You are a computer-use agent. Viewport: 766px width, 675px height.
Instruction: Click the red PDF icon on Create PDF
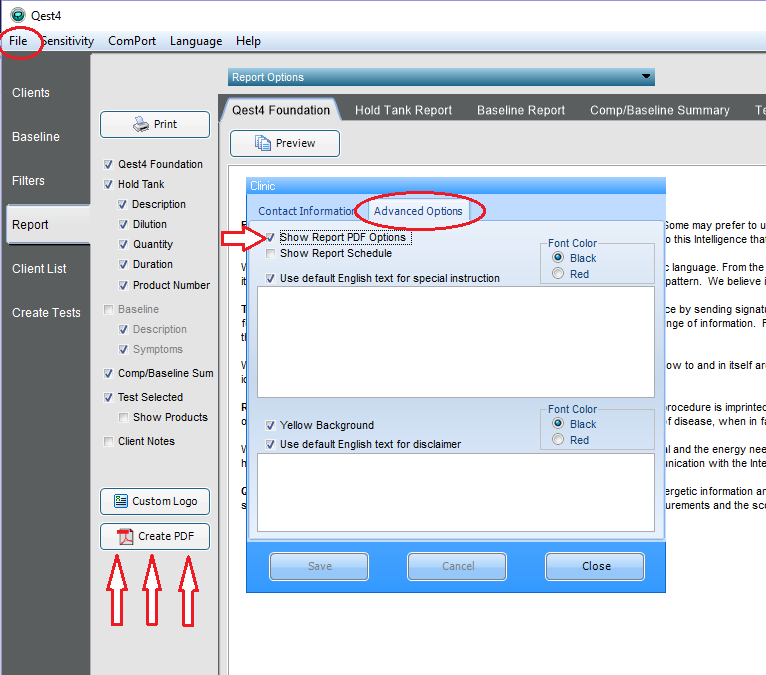point(125,536)
